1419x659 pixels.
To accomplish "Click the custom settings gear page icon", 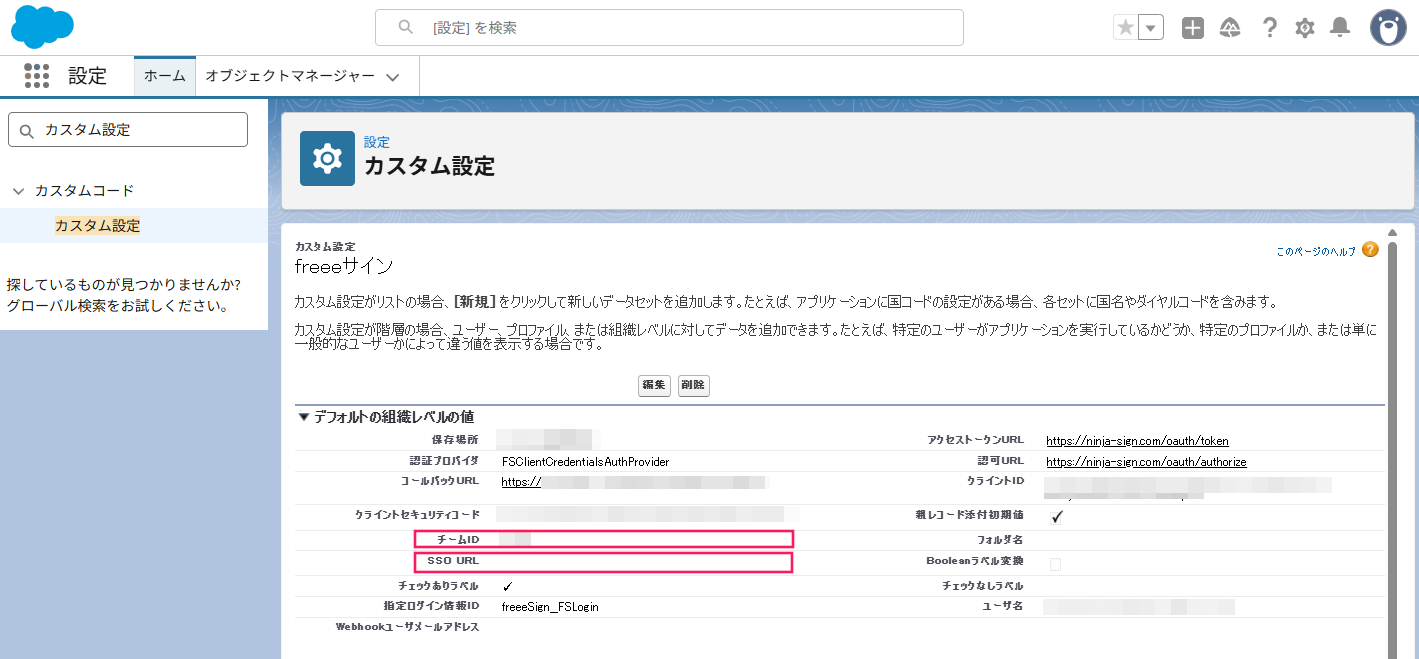I will pos(327,158).
